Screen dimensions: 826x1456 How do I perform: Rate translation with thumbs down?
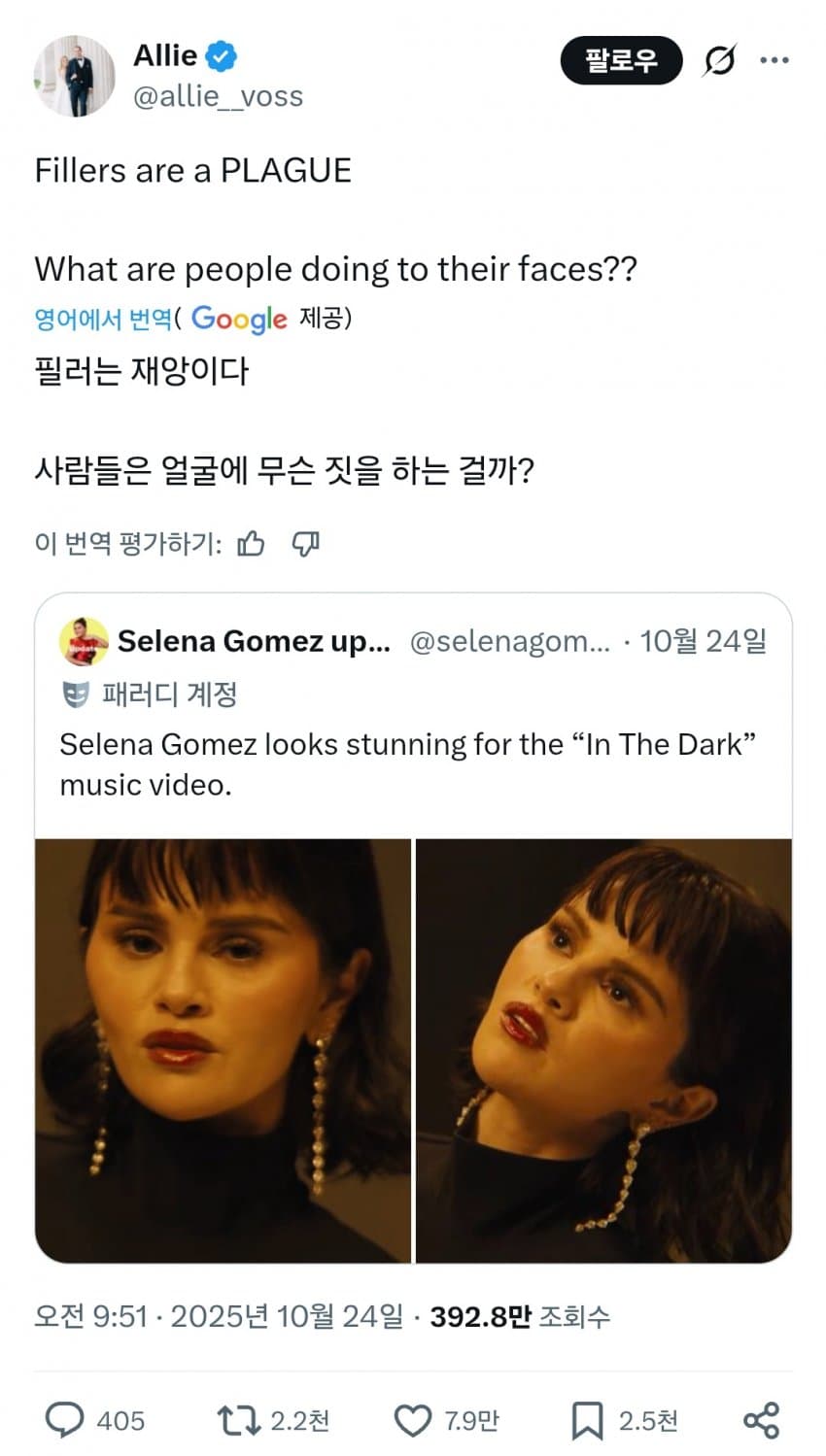click(305, 543)
